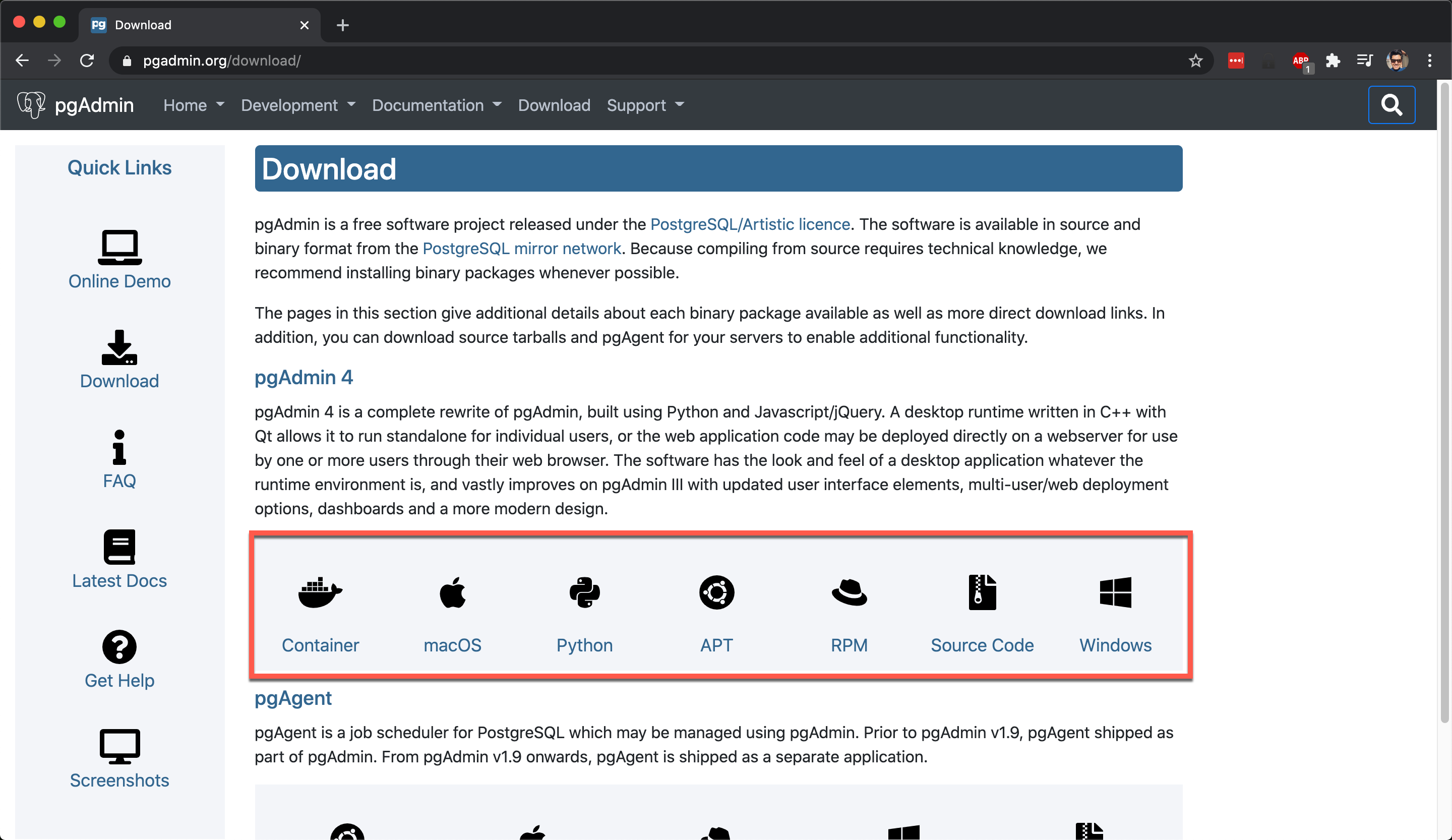Click the PostgreSQL/Artistic licence link

click(749, 225)
